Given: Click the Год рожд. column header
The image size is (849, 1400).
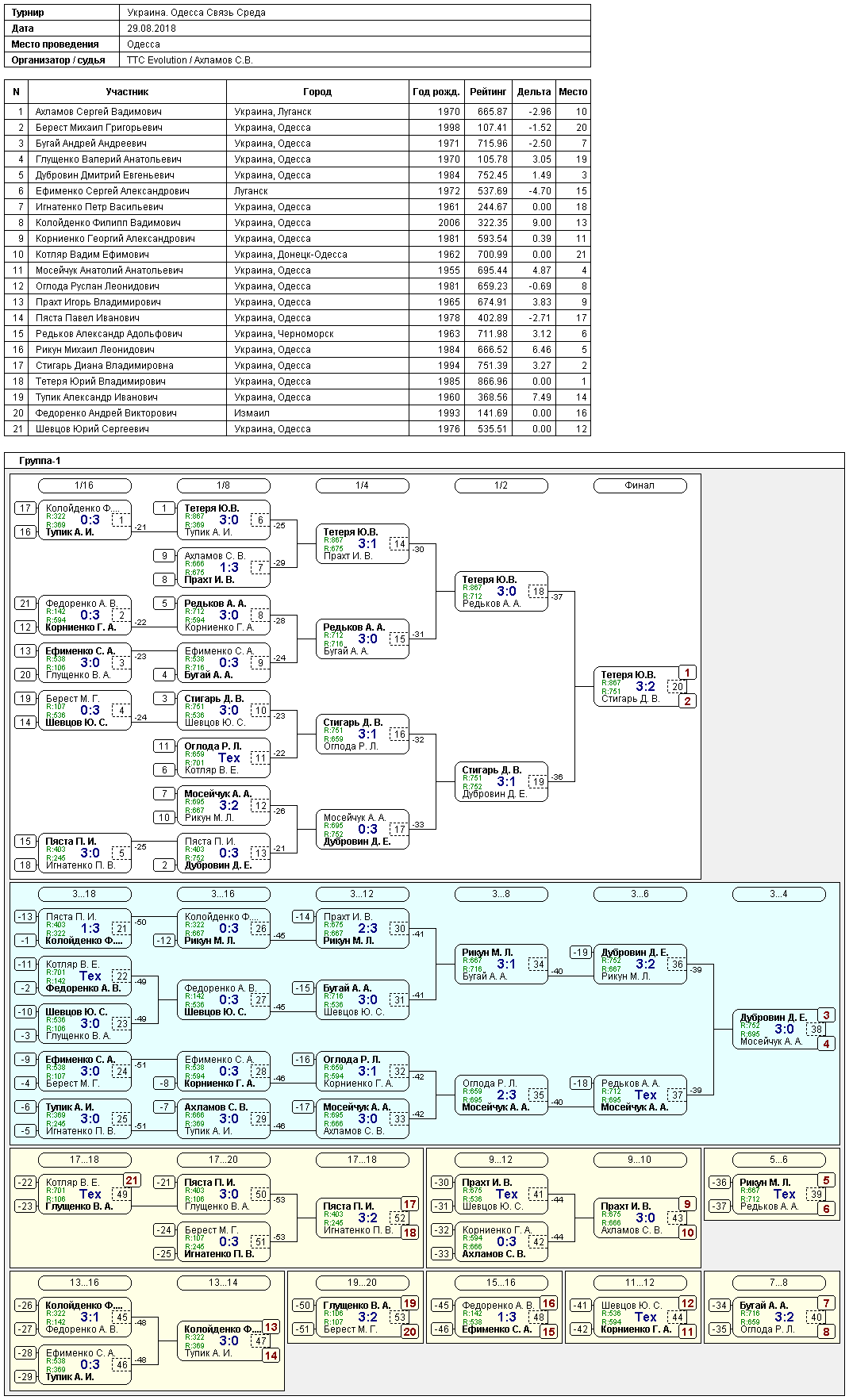Looking at the screenshot, I should point(436,92).
